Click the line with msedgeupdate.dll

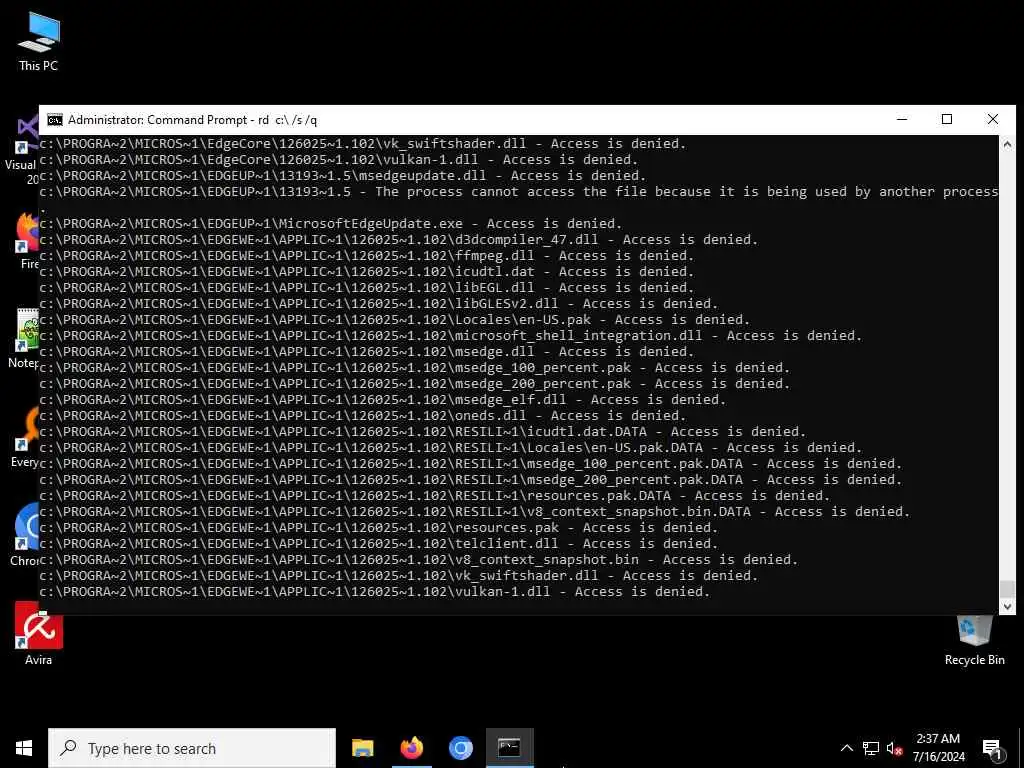(342, 176)
